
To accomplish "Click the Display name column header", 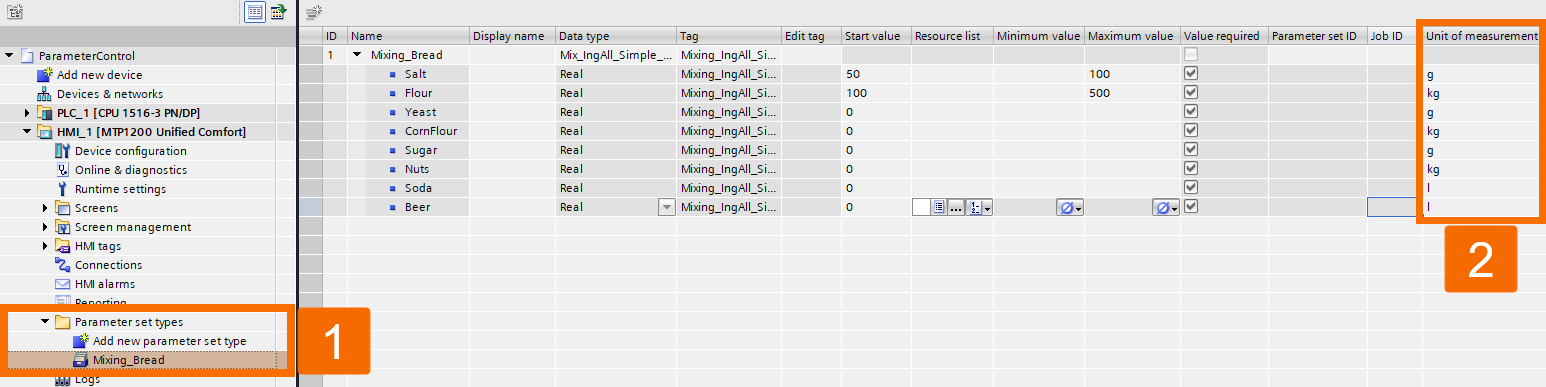I will (512, 36).
